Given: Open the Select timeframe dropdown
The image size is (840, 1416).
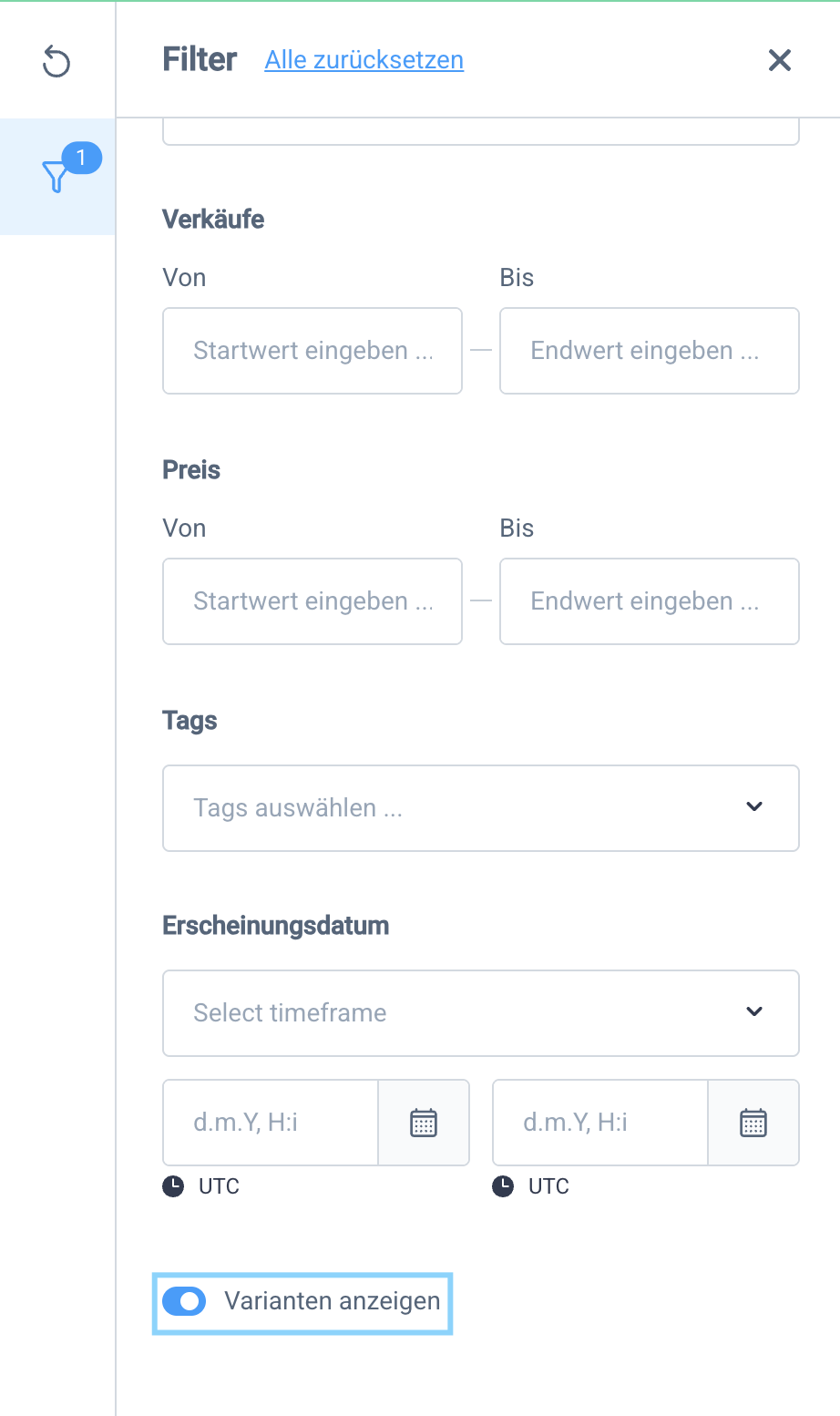Looking at the screenshot, I should tap(480, 1012).
